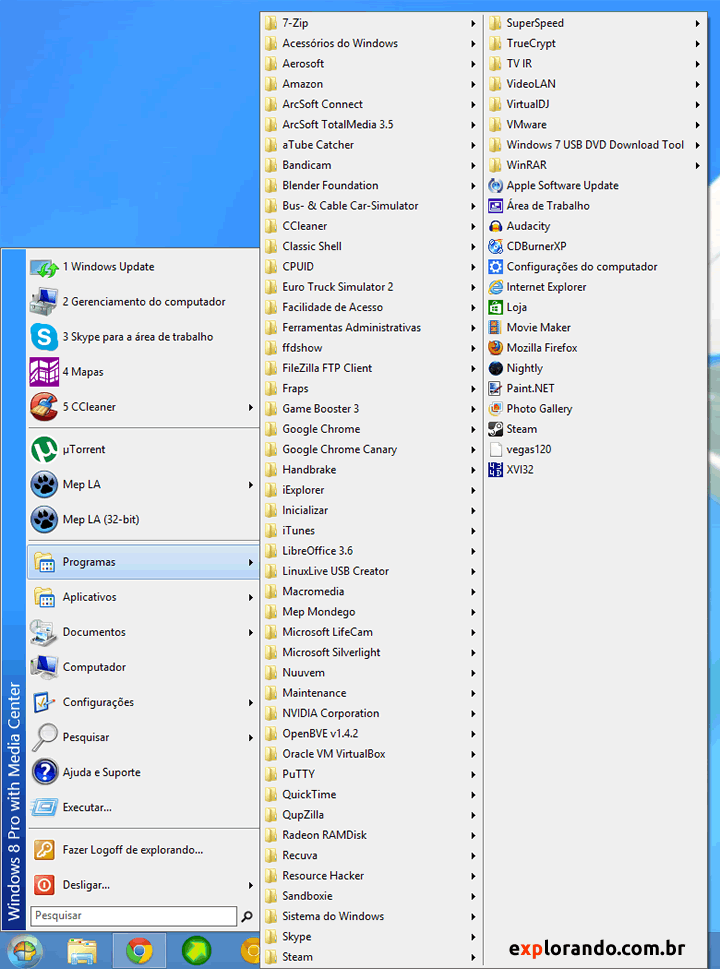Open Ajuda e Suporte help icon

44,772
